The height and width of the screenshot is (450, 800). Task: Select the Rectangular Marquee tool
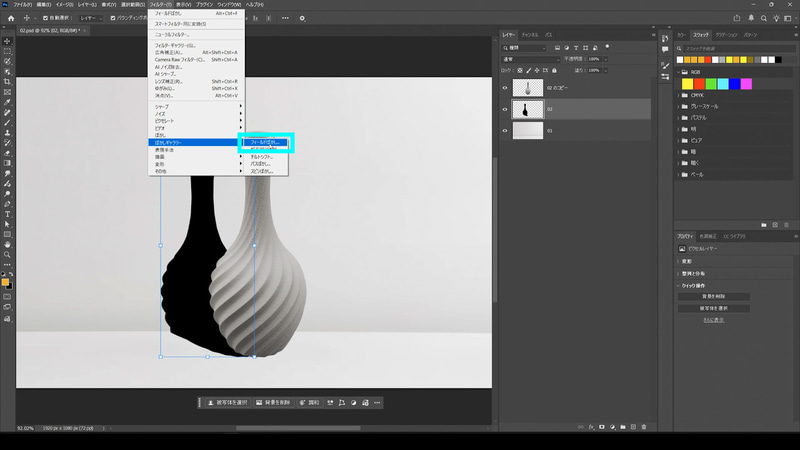click(x=7, y=52)
